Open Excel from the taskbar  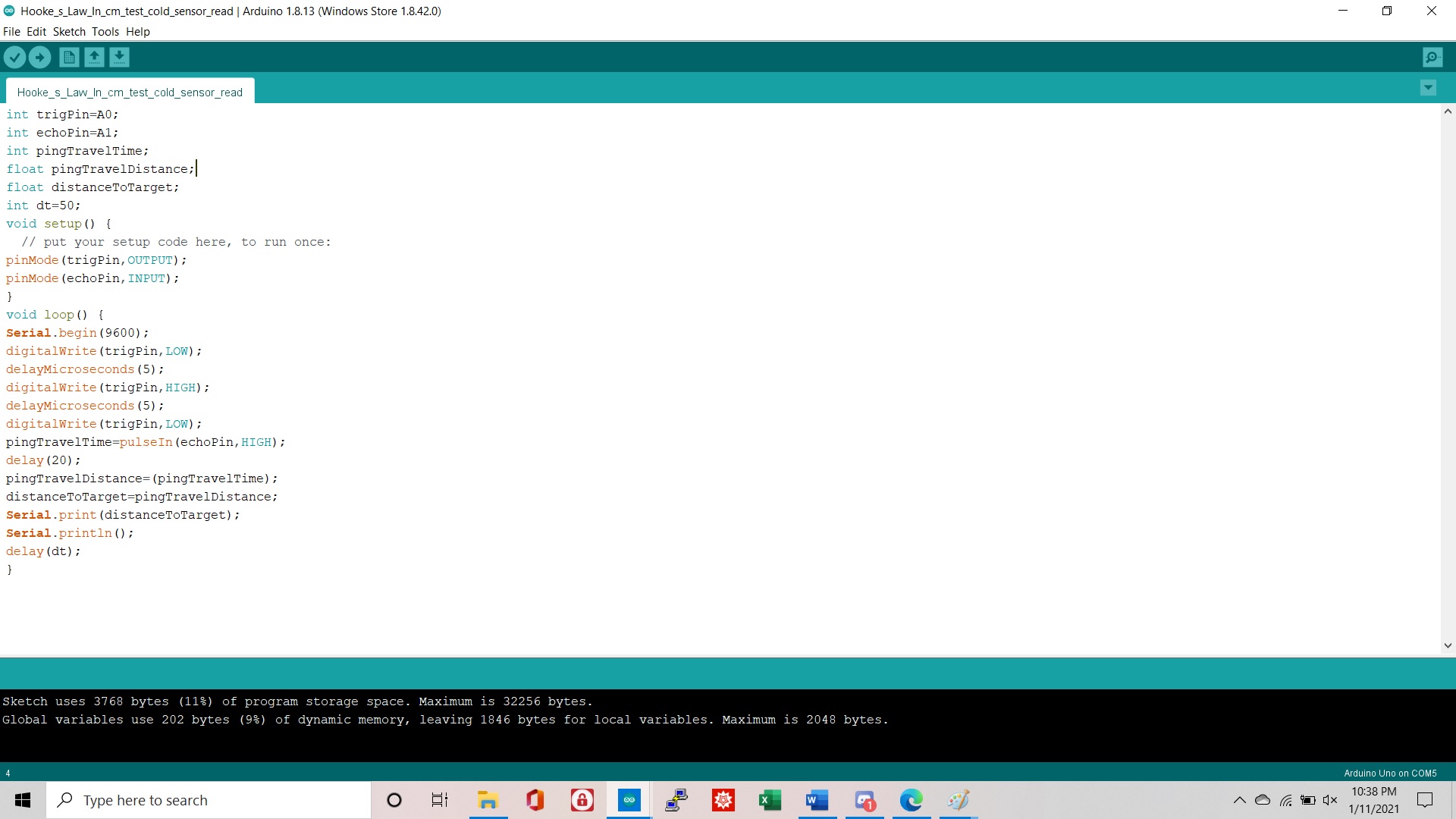(770, 800)
